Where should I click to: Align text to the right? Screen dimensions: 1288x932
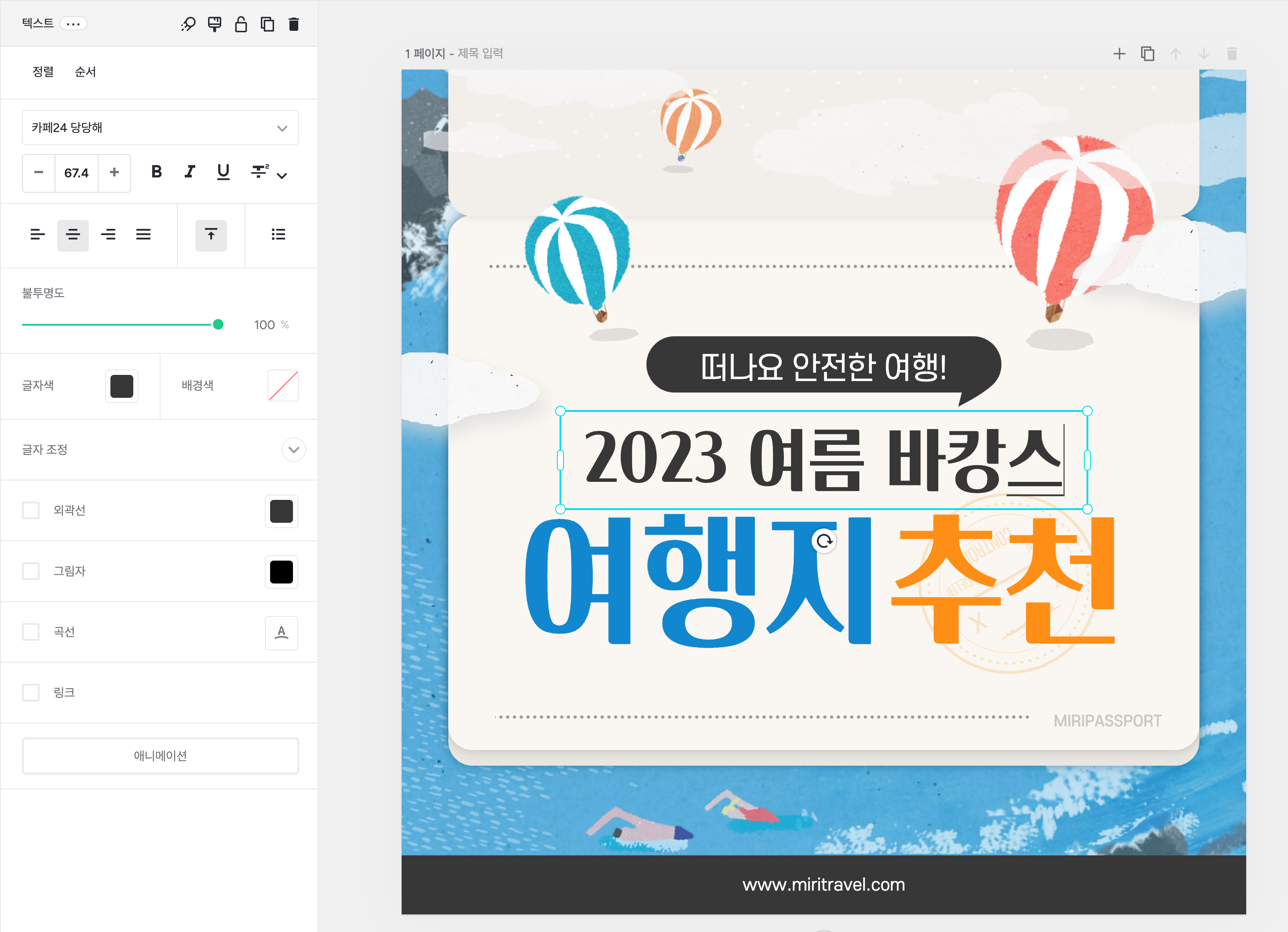108,235
